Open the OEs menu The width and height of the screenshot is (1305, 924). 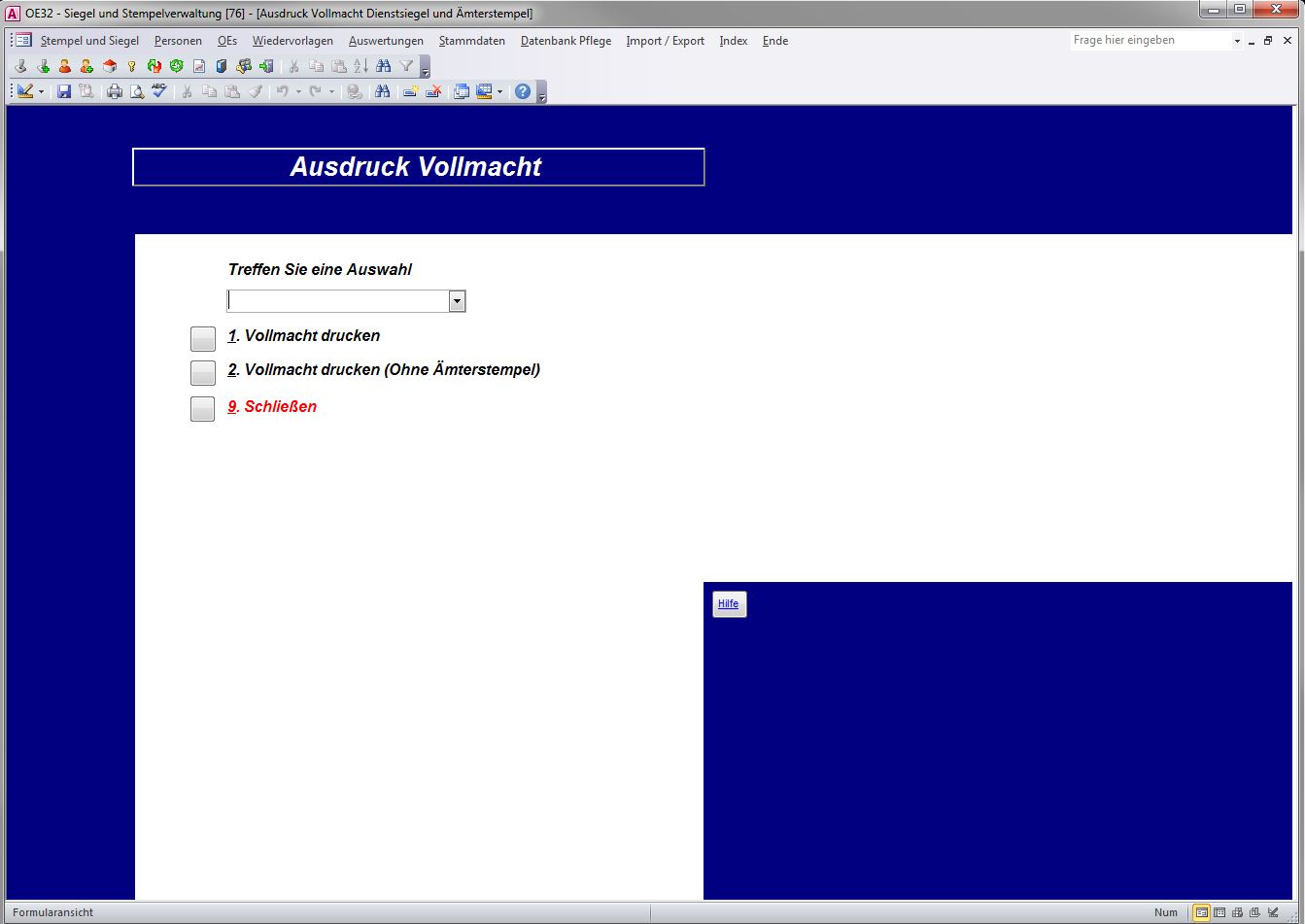(227, 41)
